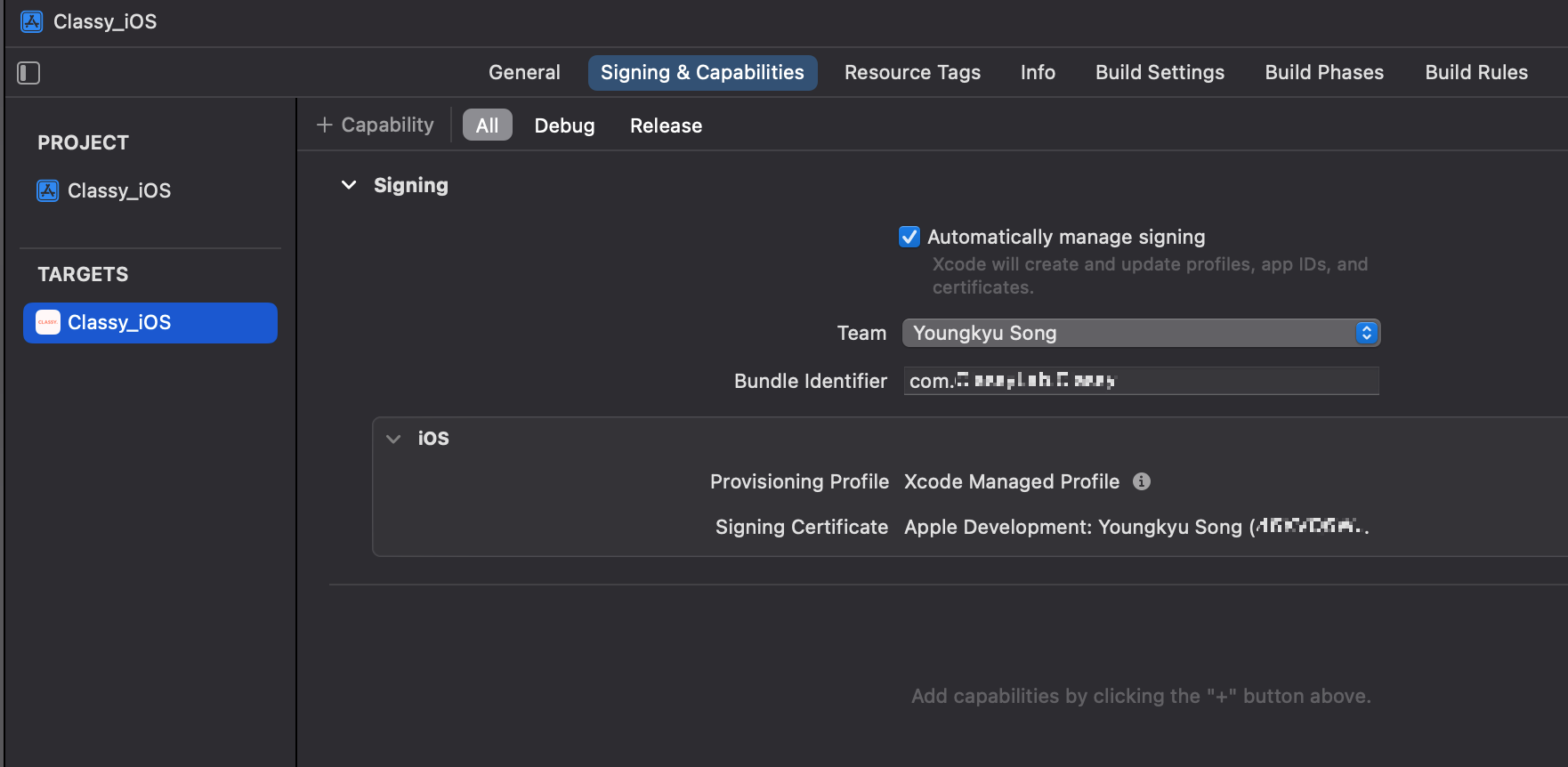The image size is (1568, 767).
Task: Open the Info tab
Action: click(1038, 73)
